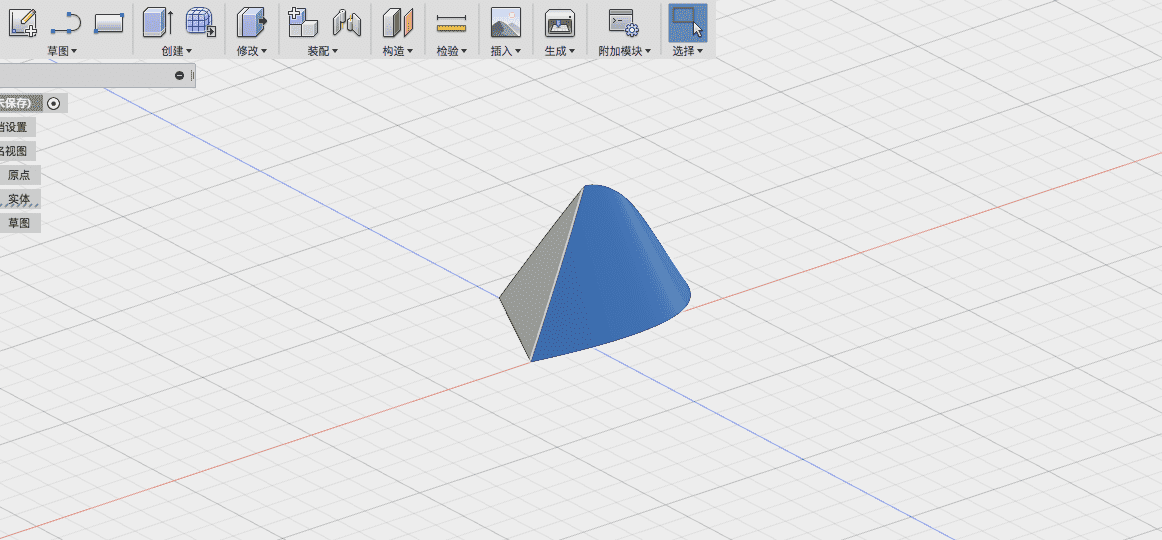Select the 原点 browser tree item
The image size is (1162, 540).
(20, 176)
